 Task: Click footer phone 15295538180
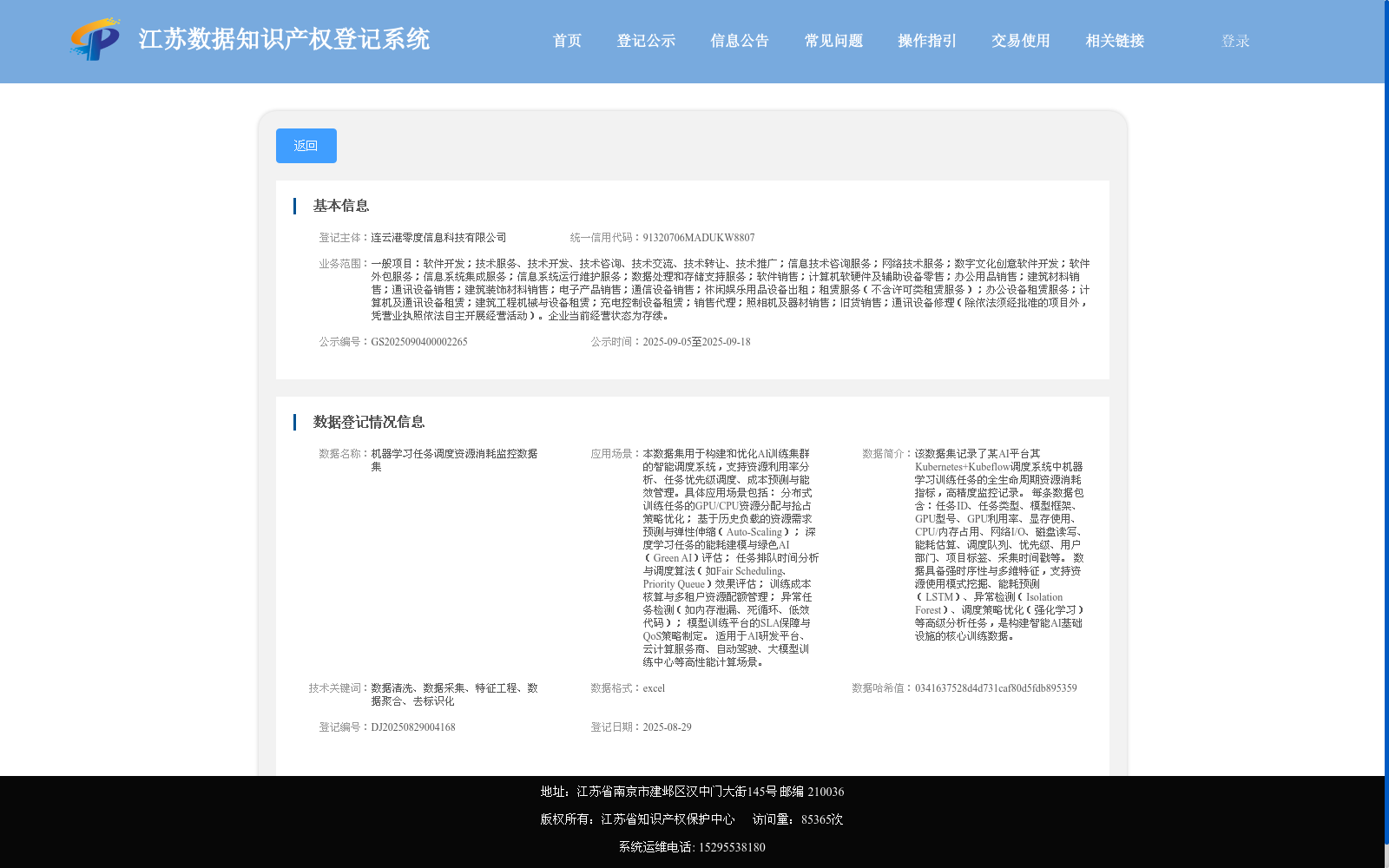[x=732, y=847]
